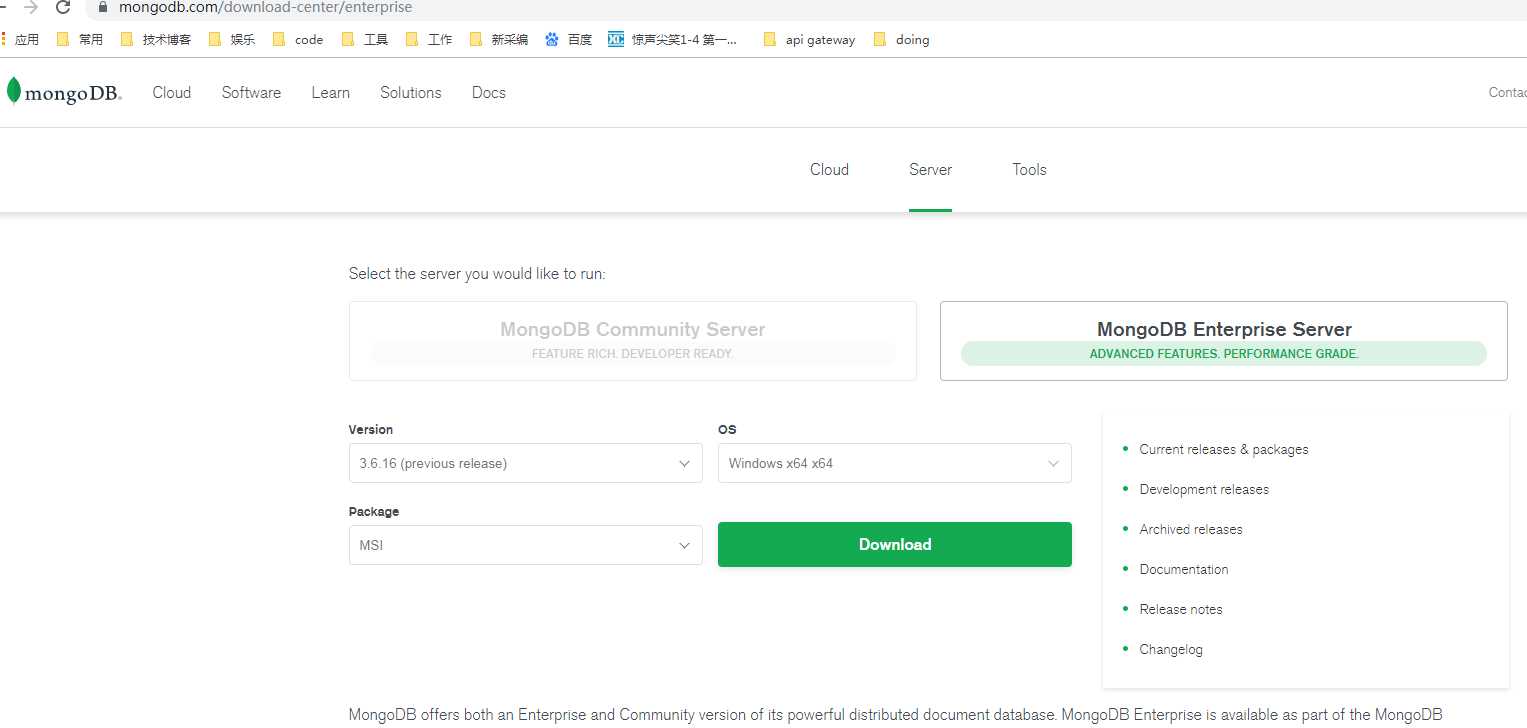The width and height of the screenshot is (1527, 728).
Task: Open the 百度 bookmark
Action: (569, 40)
